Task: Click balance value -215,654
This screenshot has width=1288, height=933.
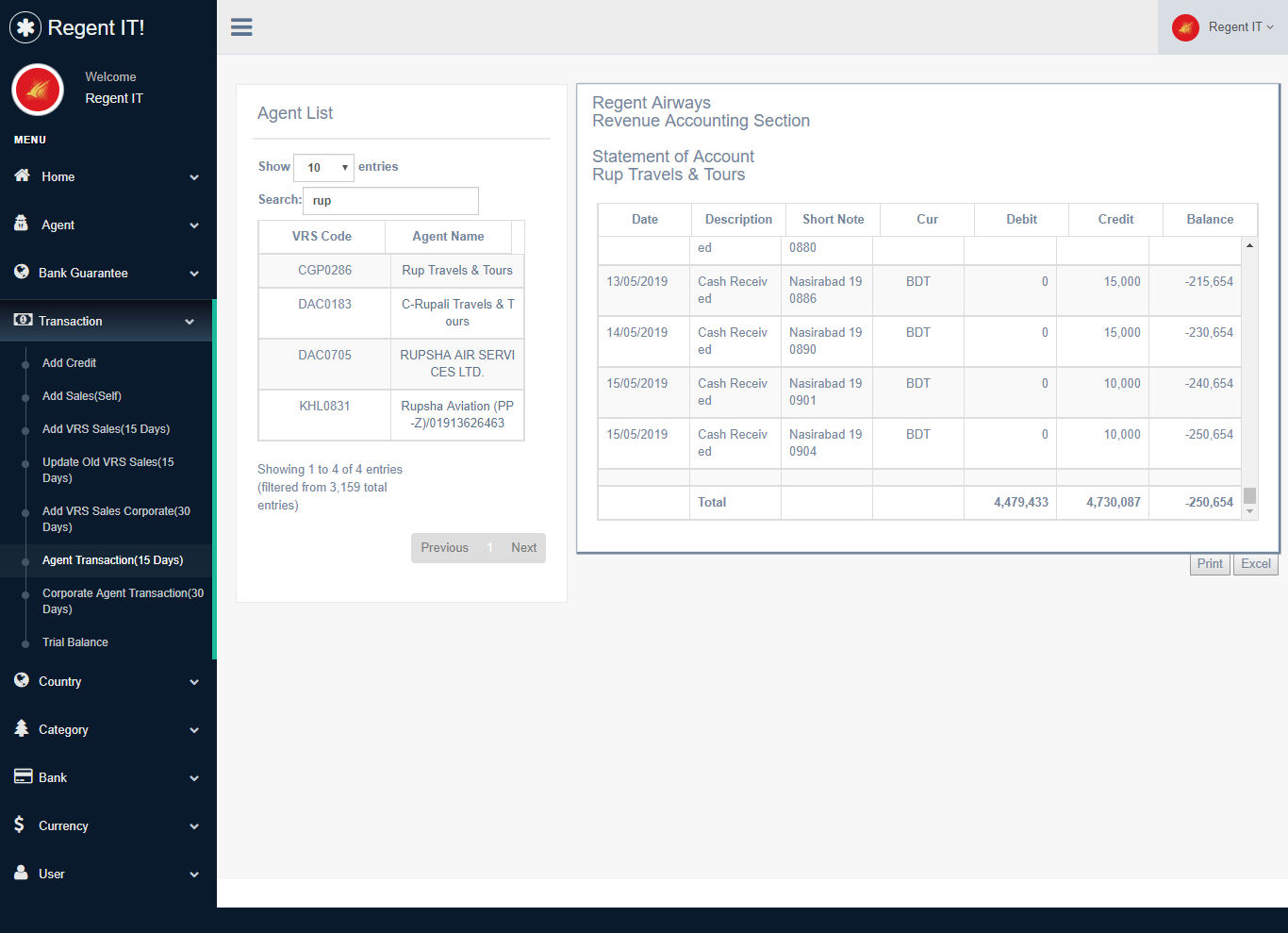Action: click(1209, 282)
